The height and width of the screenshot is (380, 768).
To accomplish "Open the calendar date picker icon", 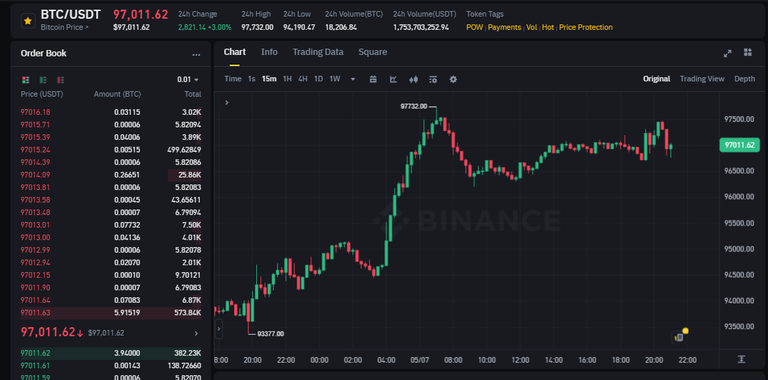I will point(373,79).
